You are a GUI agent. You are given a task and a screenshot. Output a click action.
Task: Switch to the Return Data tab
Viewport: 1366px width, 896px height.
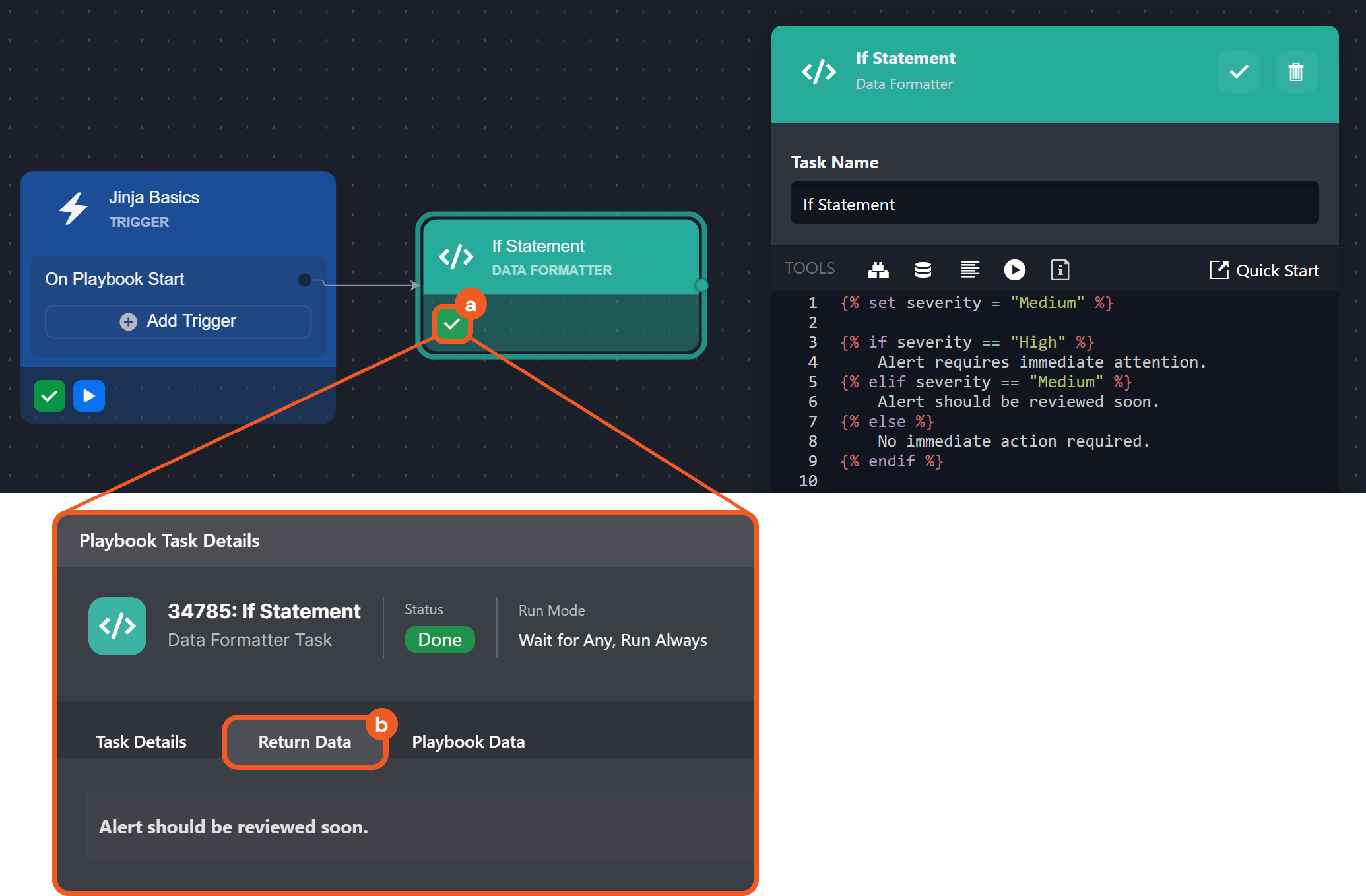pyautogui.click(x=304, y=742)
